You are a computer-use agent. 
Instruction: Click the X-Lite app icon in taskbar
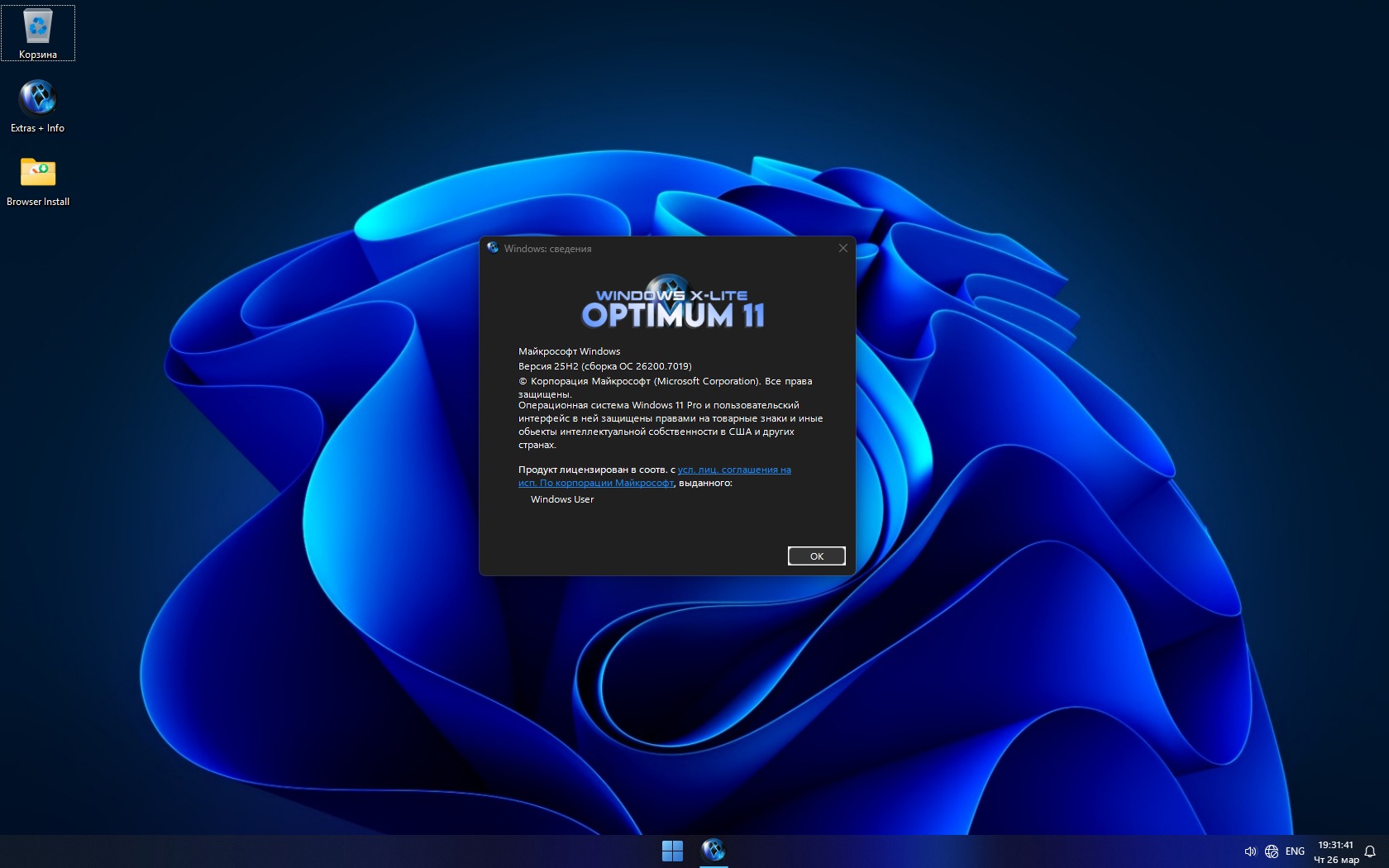[714, 851]
